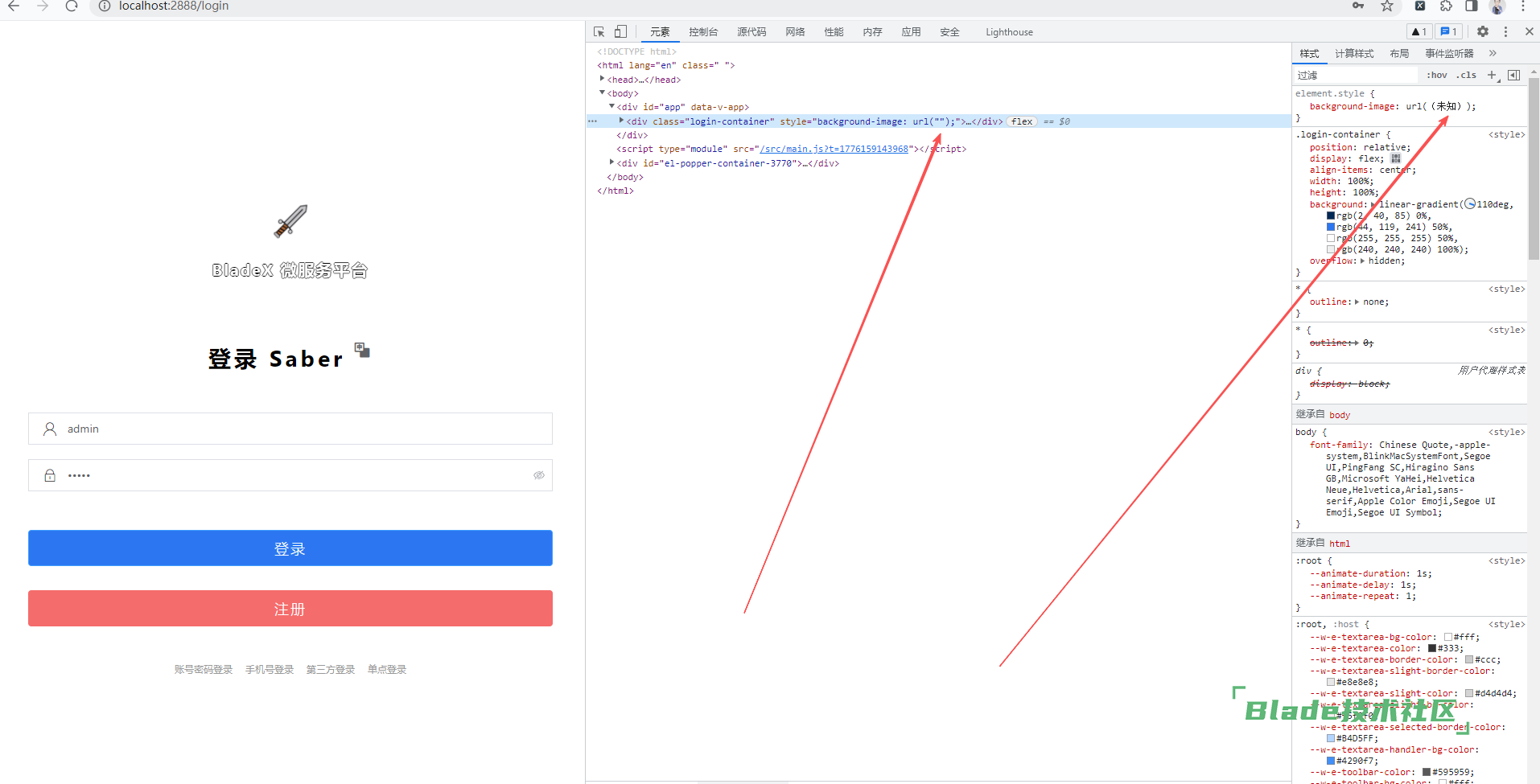Toggle computed styles sidebar pane icon
The width and height of the screenshot is (1540, 784).
click(1513, 75)
